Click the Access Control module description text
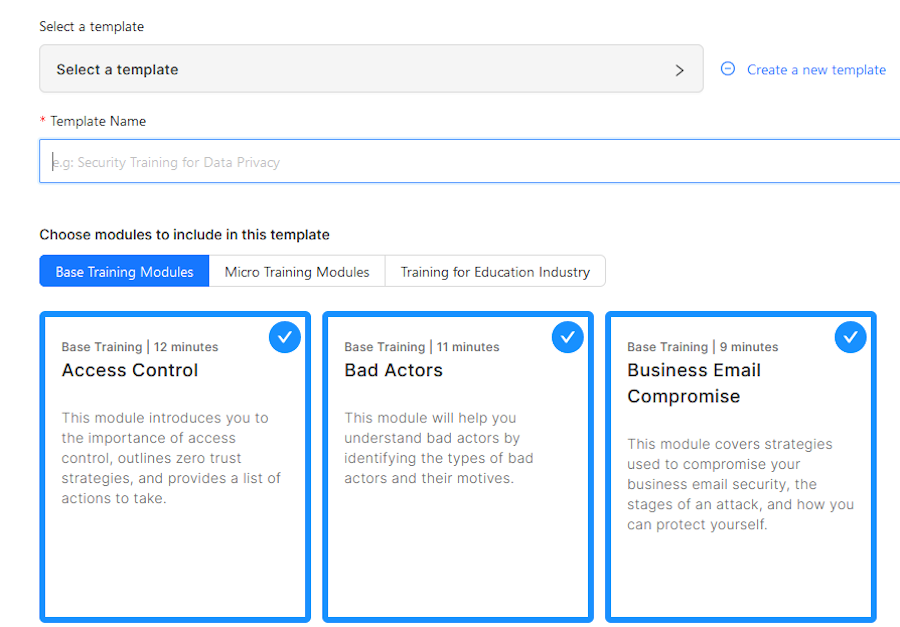 pyautogui.click(x=171, y=458)
